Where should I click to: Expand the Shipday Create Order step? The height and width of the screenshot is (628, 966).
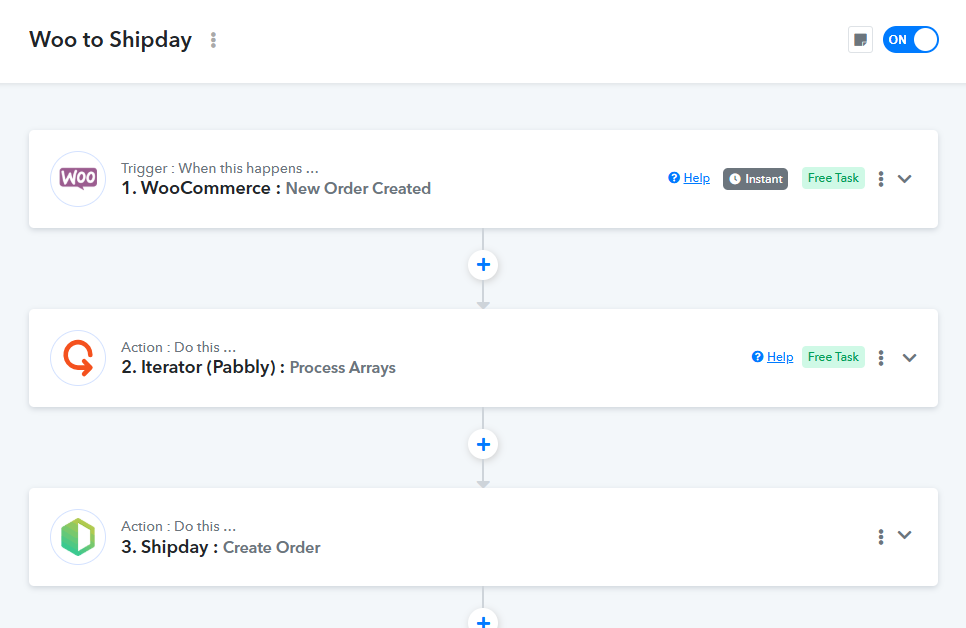pos(905,536)
